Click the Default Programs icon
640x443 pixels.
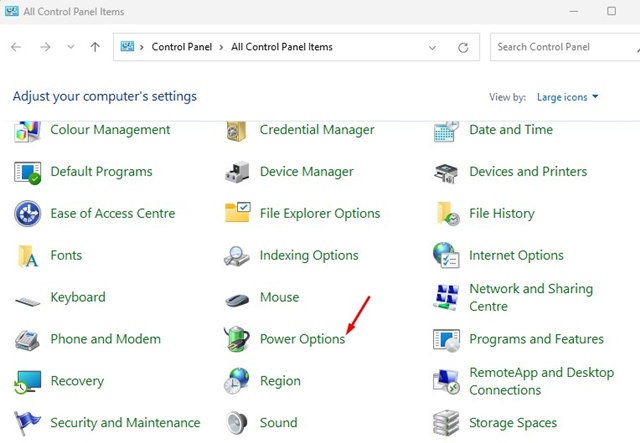[27, 172]
